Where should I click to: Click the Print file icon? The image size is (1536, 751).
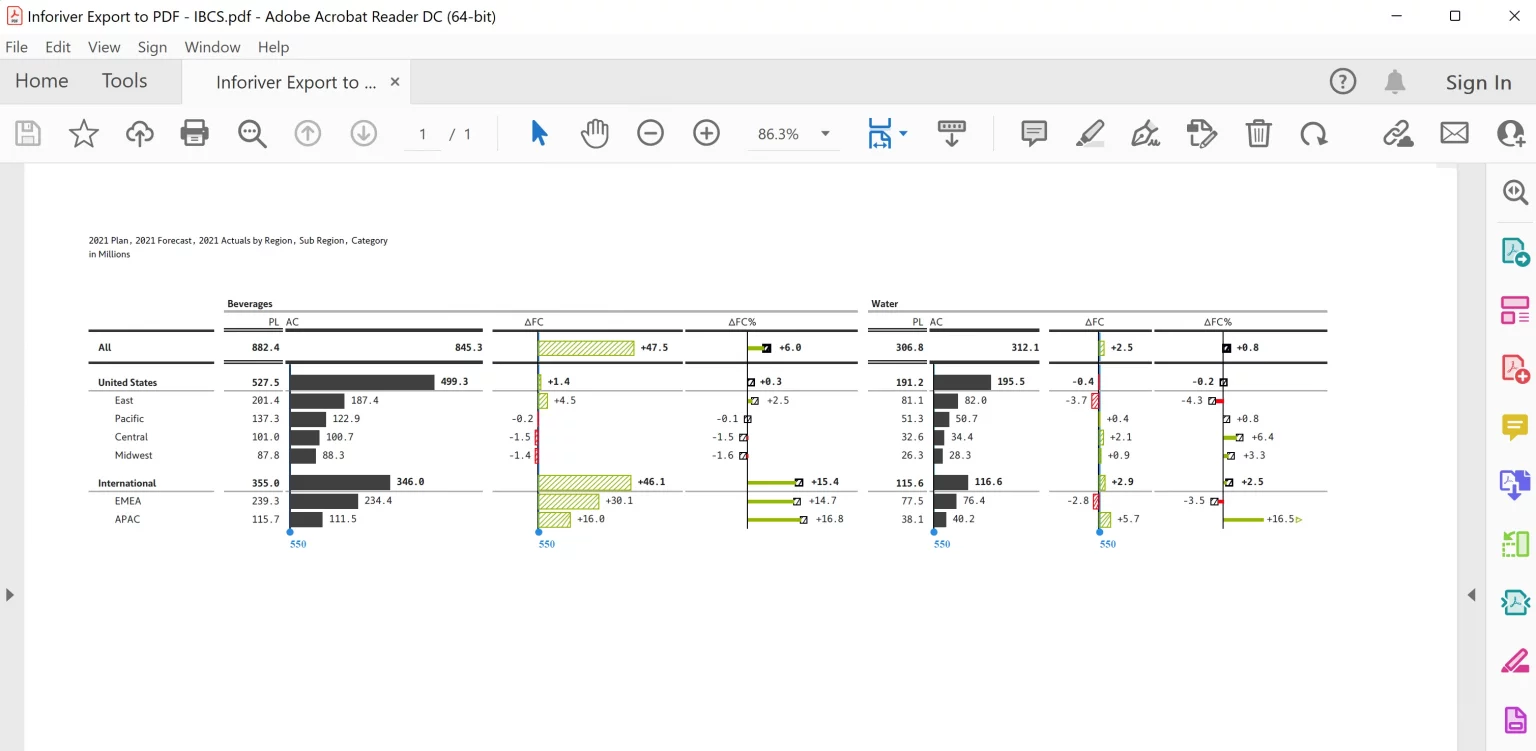point(194,133)
